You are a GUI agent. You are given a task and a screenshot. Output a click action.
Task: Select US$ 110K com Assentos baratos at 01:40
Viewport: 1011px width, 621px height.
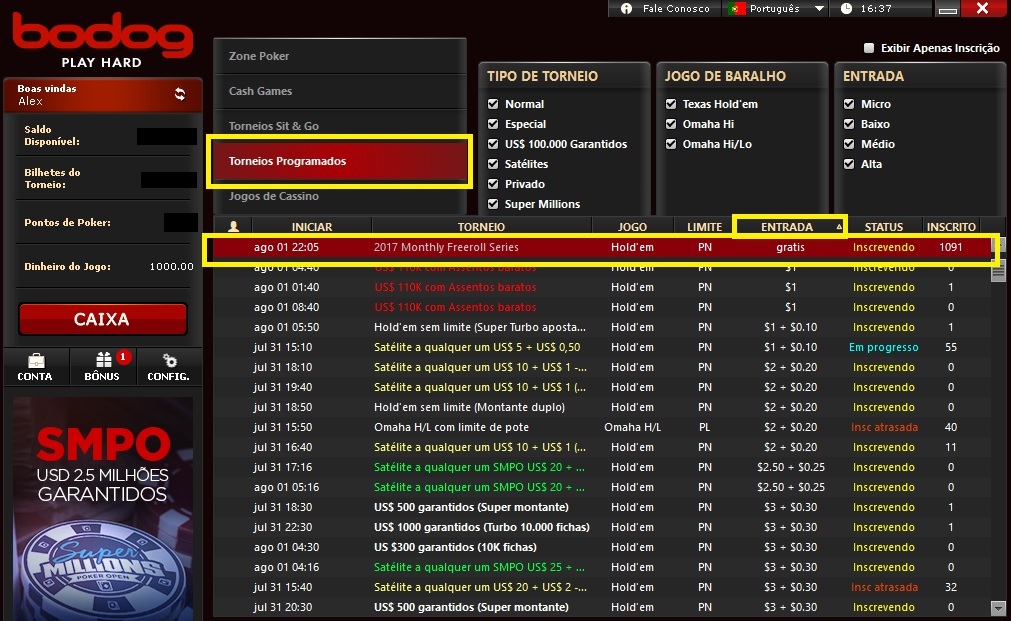[x=602, y=287]
